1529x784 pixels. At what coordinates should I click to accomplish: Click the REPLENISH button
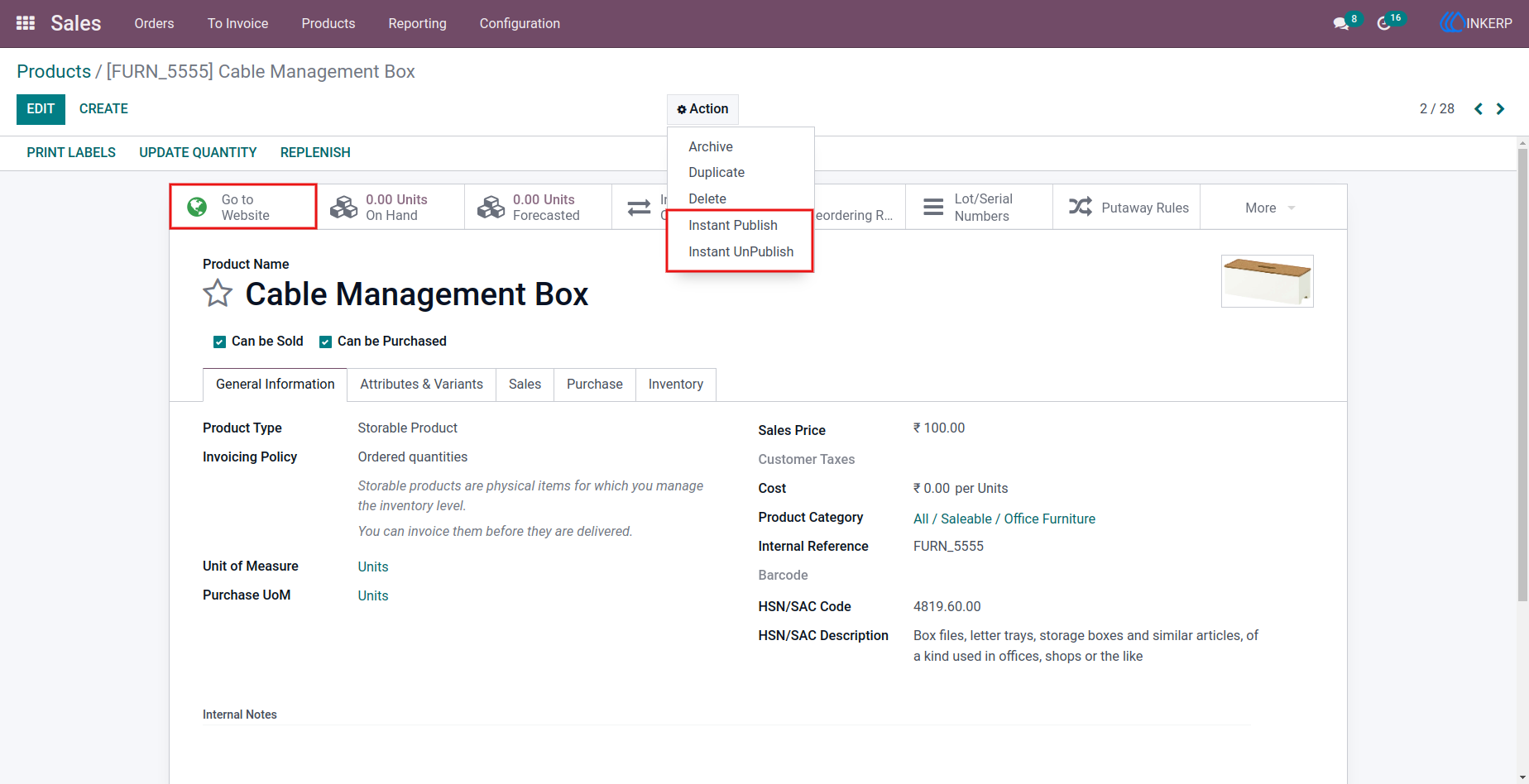315,152
